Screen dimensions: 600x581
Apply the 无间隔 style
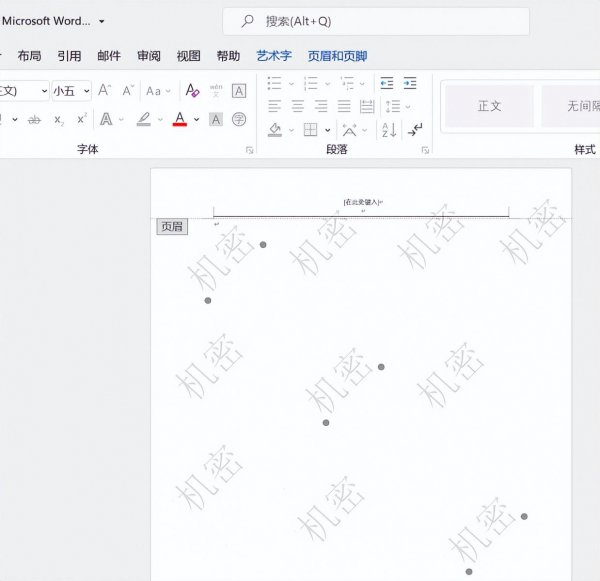(x=571, y=106)
